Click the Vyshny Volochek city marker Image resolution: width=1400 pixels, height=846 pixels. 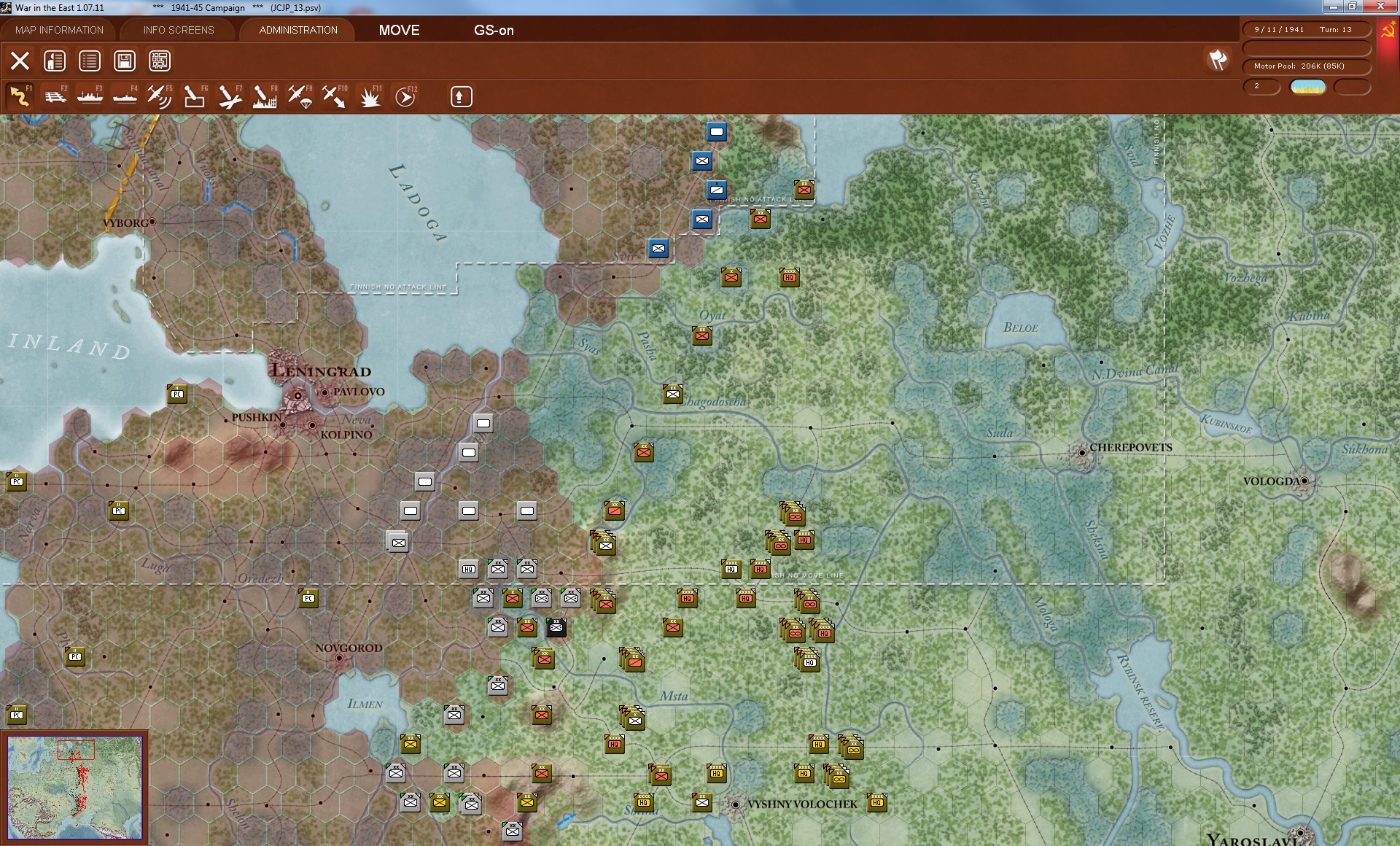(x=736, y=804)
